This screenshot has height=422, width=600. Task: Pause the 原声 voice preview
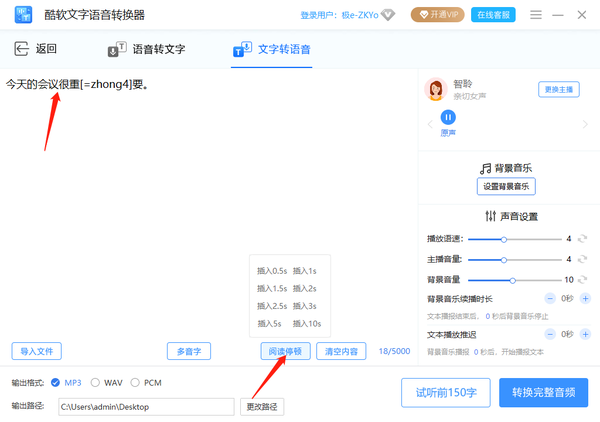(448, 117)
